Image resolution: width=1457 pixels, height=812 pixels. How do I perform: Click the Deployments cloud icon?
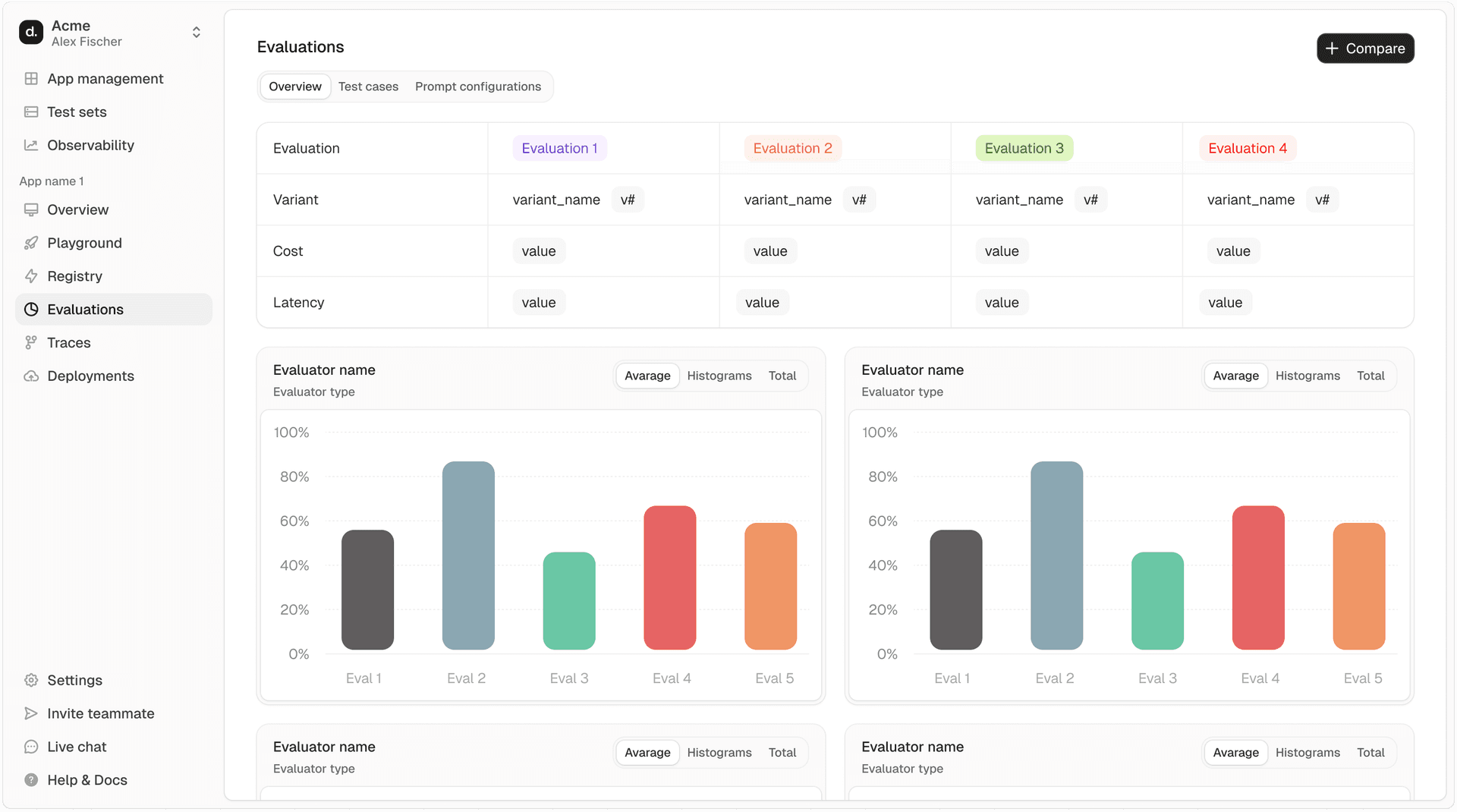pos(31,376)
